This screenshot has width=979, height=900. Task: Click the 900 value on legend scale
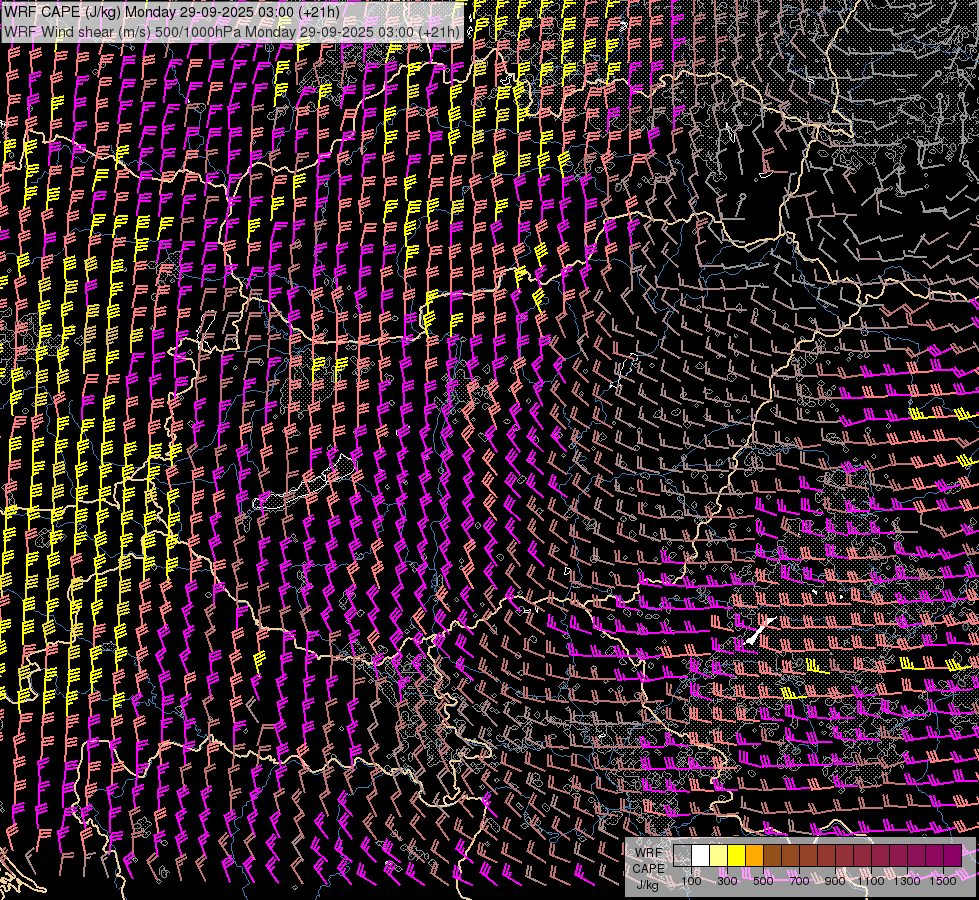[835, 881]
